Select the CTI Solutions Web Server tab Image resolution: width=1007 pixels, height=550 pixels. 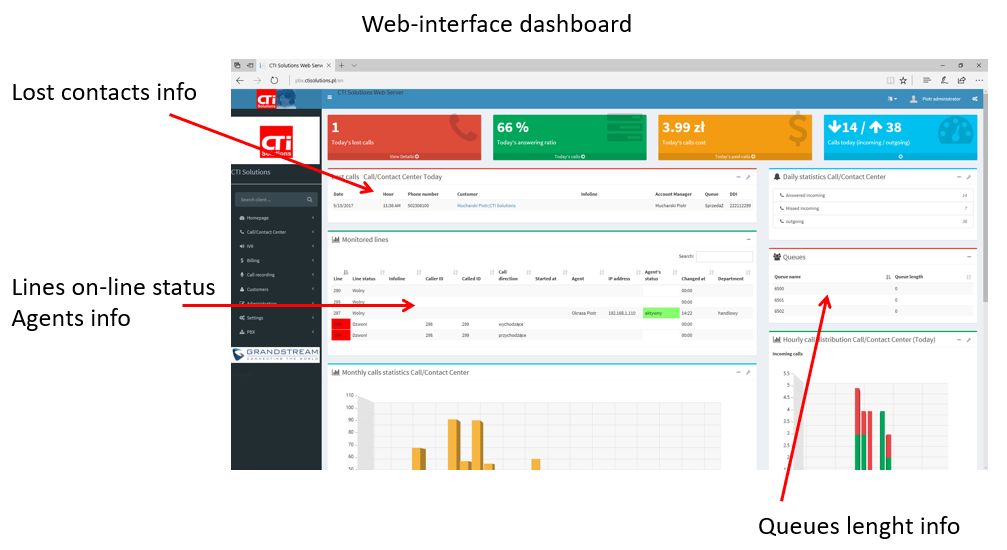(295, 65)
